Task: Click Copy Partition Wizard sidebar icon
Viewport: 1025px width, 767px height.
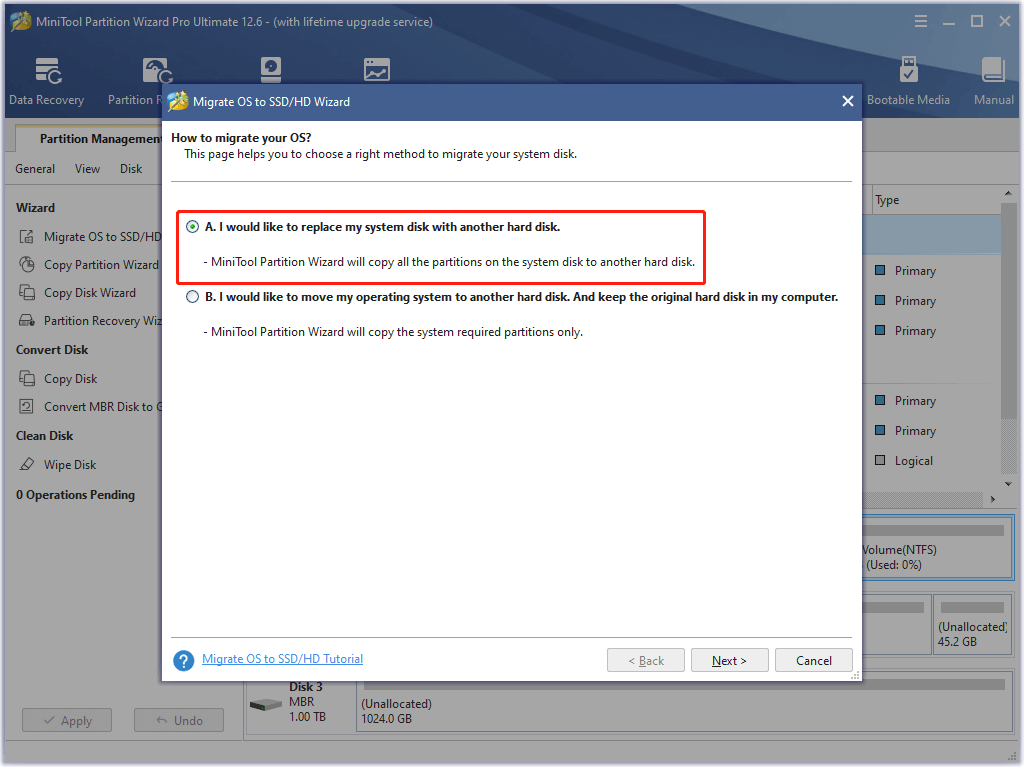Action: coord(27,264)
